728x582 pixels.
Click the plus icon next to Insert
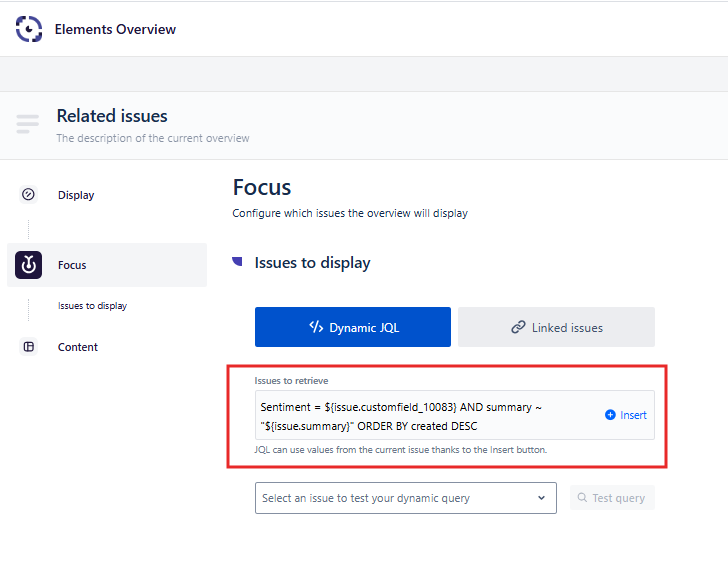point(610,415)
